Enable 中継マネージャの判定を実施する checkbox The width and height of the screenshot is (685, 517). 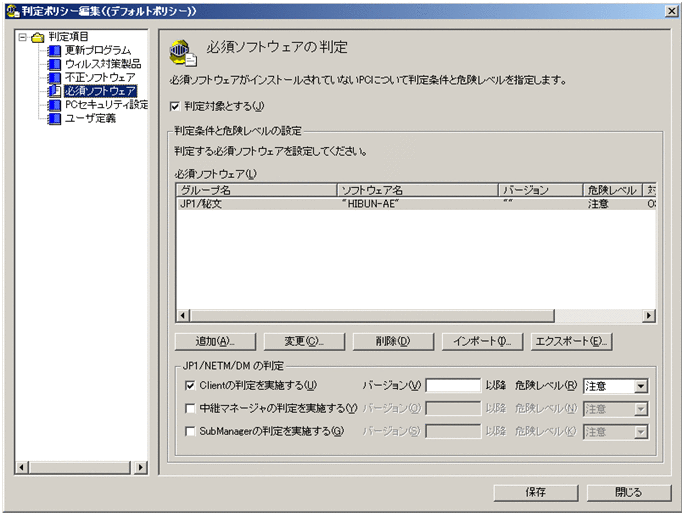[x=190, y=408]
